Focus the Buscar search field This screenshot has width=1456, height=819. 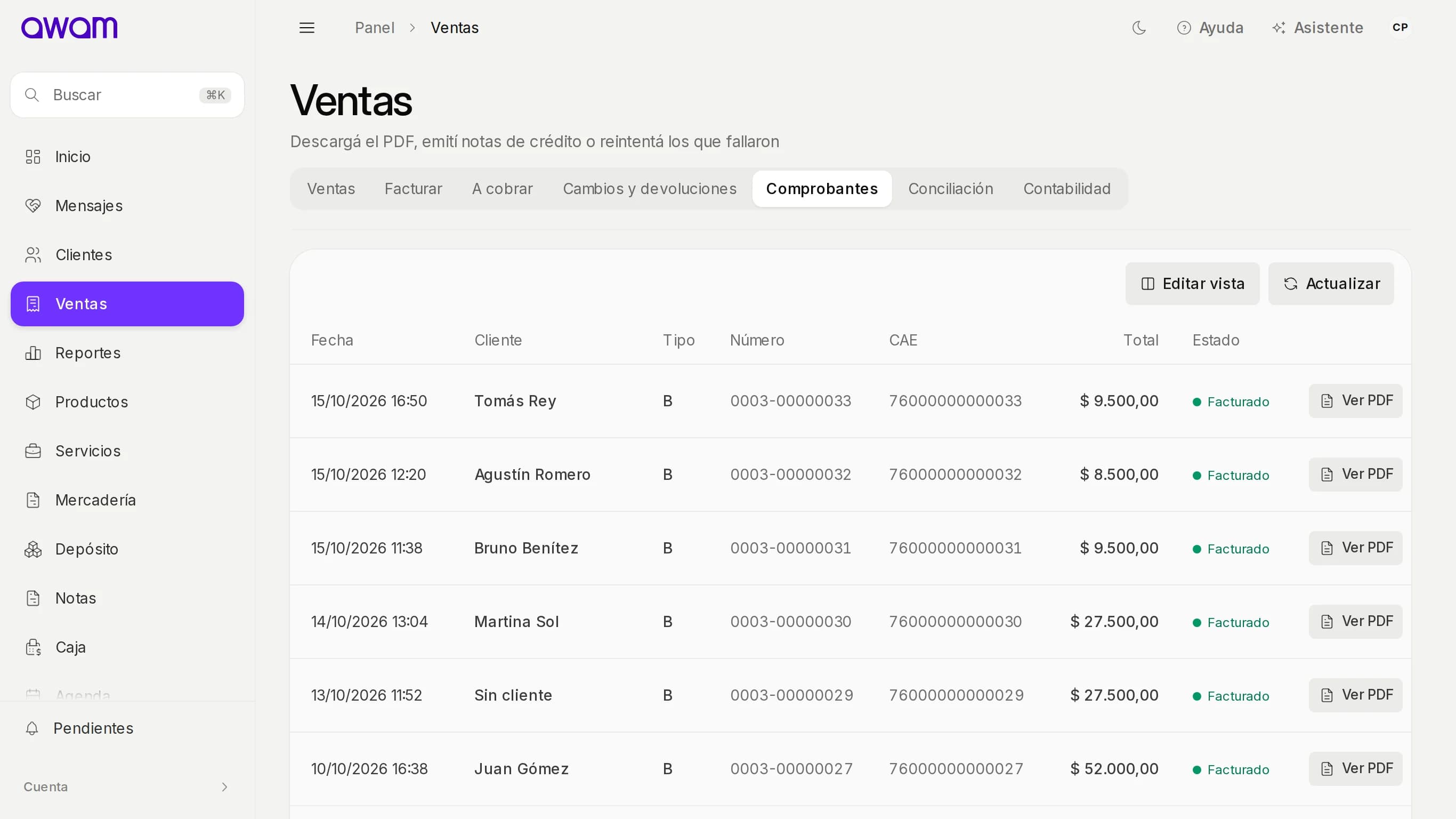pyautogui.click(x=127, y=95)
